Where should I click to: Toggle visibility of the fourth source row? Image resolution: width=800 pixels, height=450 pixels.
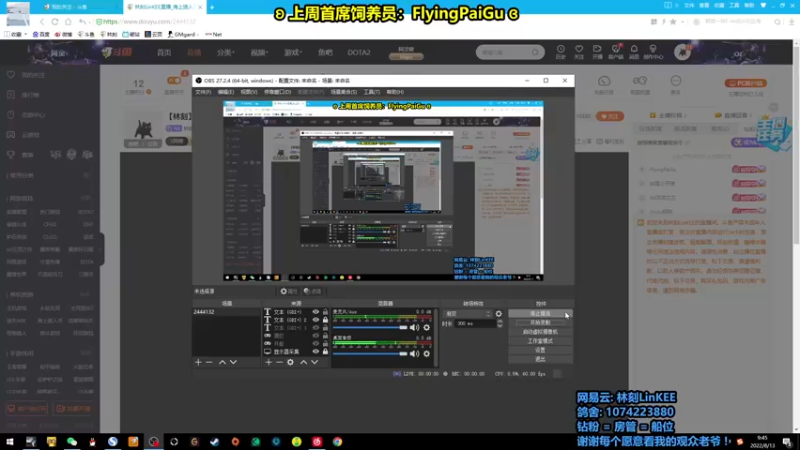[316, 336]
